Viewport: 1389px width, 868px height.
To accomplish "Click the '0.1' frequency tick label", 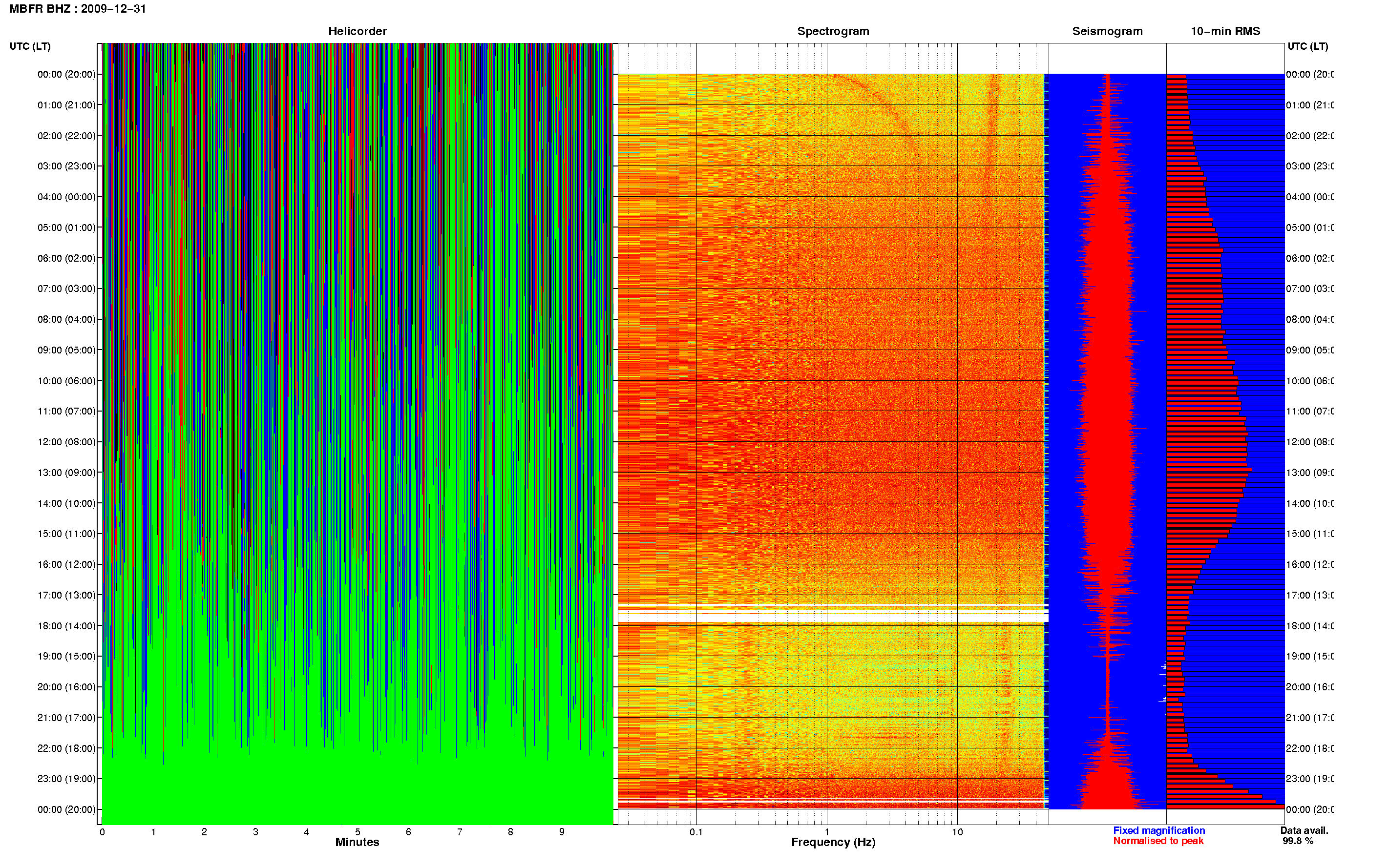I will click(x=696, y=832).
